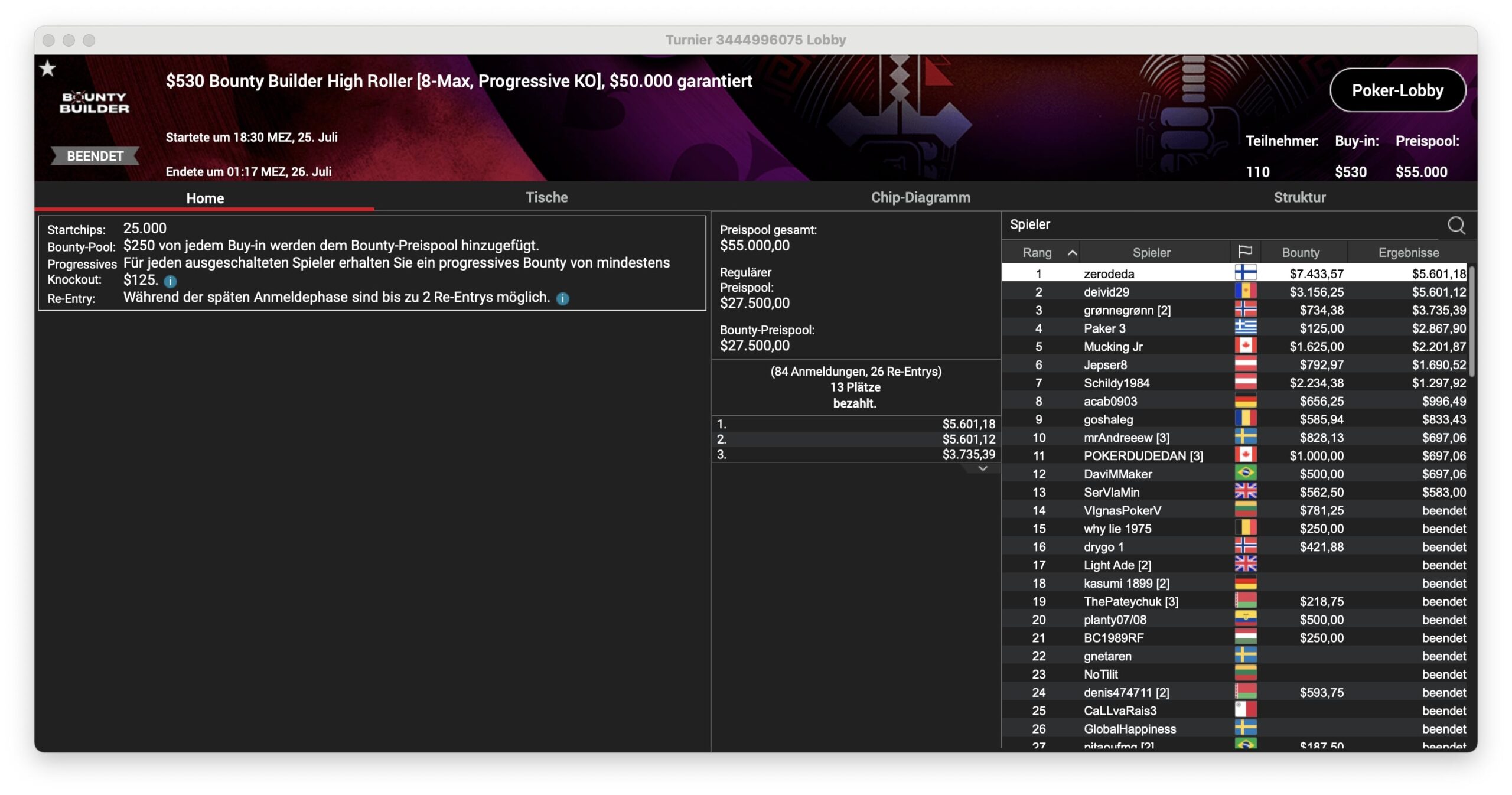The height and width of the screenshot is (795, 1512).
Task: Switch to the Tische tab
Action: tap(546, 197)
